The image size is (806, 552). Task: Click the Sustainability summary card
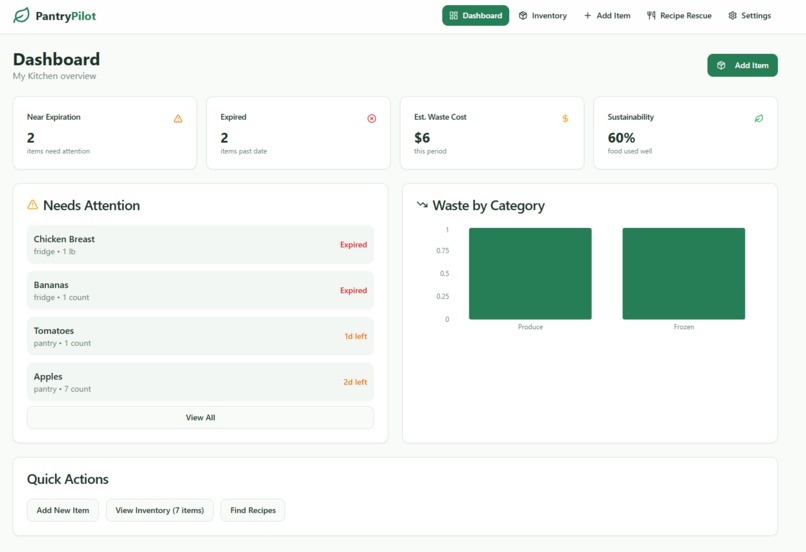686,133
